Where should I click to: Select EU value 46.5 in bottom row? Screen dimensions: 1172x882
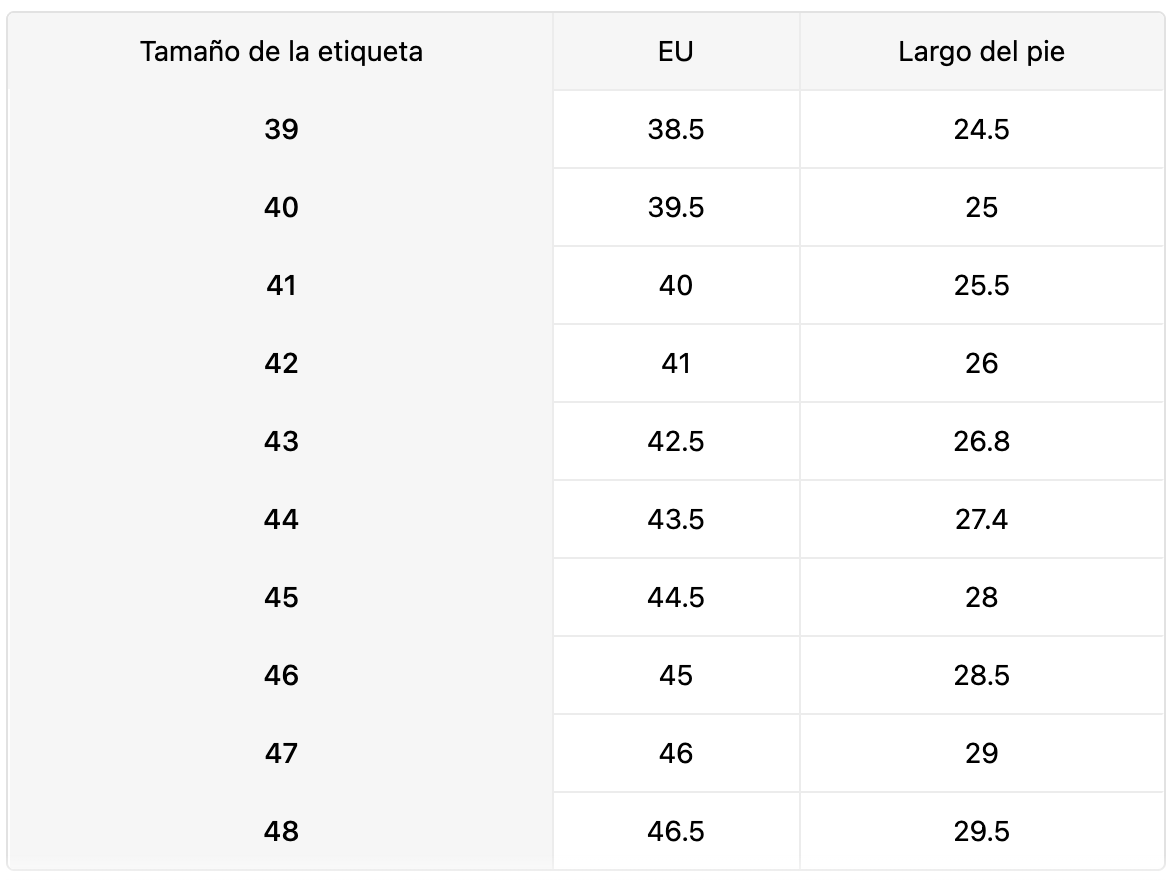[x=676, y=831]
